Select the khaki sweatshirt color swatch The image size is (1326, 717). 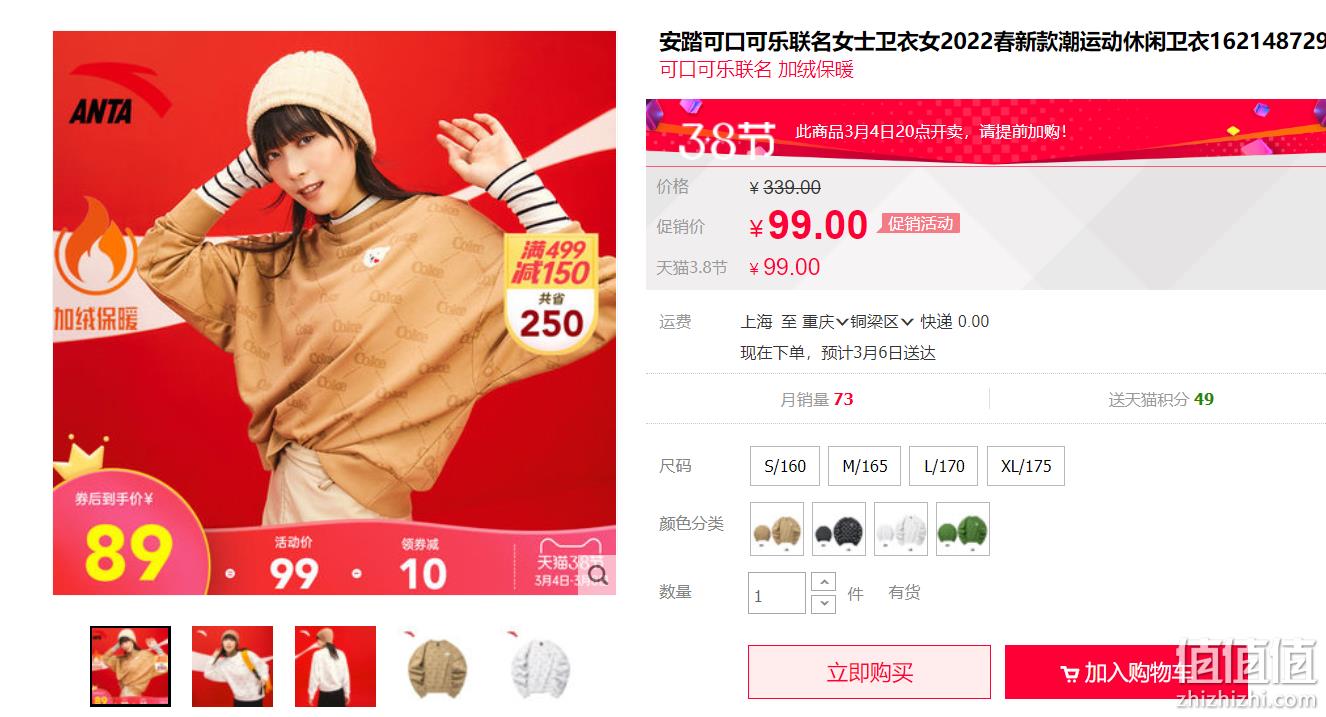[x=777, y=529]
